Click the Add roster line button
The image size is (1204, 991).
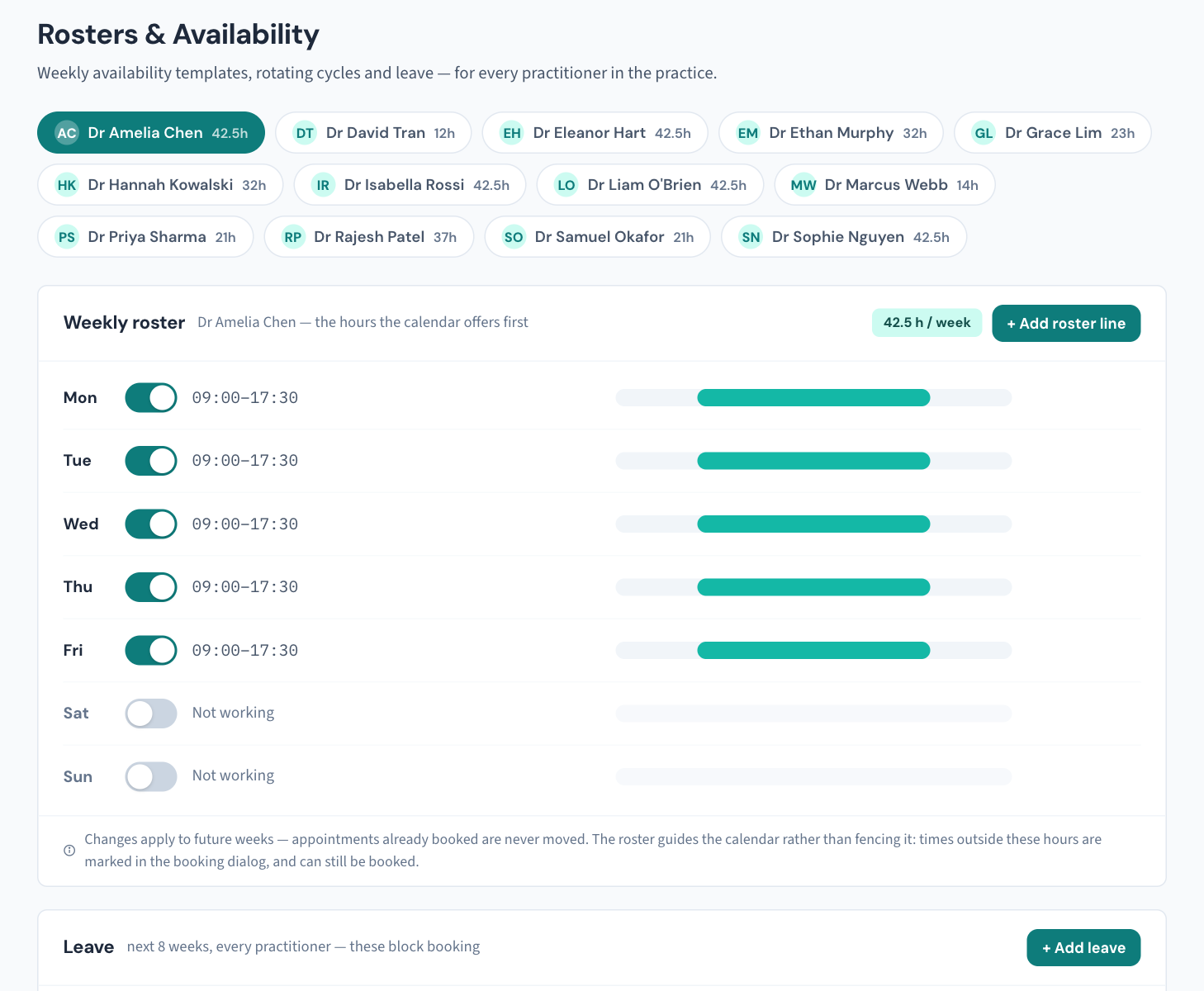(x=1066, y=324)
